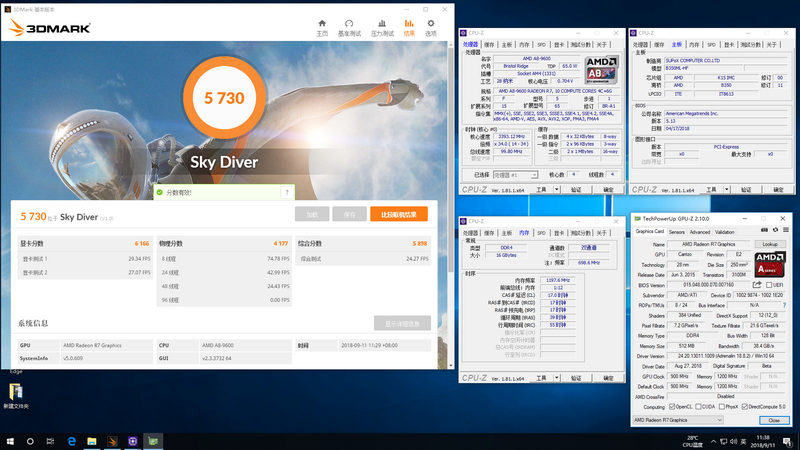This screenshot has height=450, width=800.
Task: Click the GPU-Z refresh icon
Action: tap(775, 230)
